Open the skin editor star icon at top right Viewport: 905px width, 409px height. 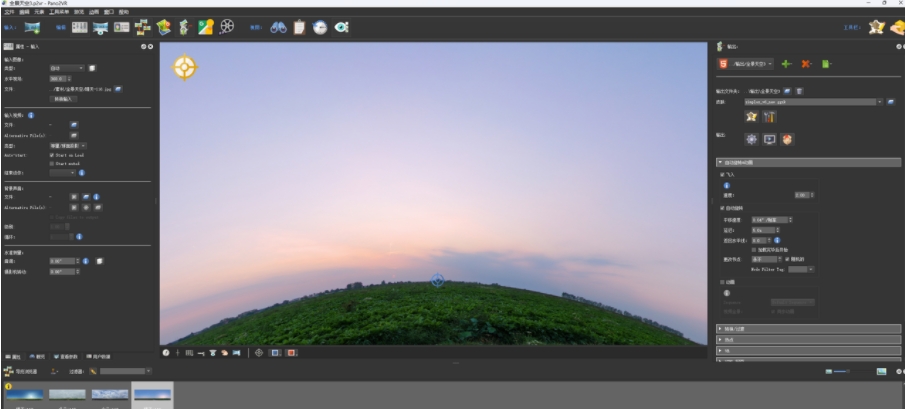pos(876,27)
